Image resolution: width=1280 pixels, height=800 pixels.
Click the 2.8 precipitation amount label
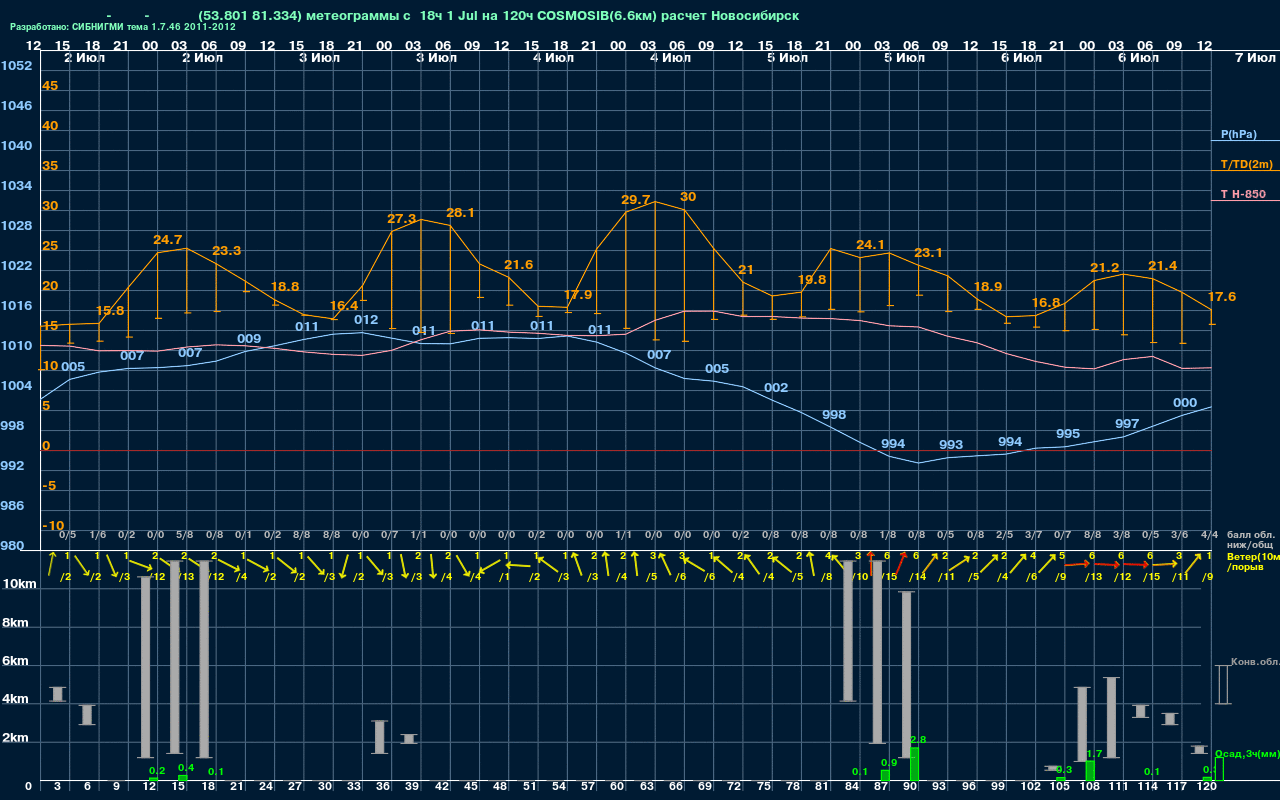pyautogui.click(x=918, y=740)
